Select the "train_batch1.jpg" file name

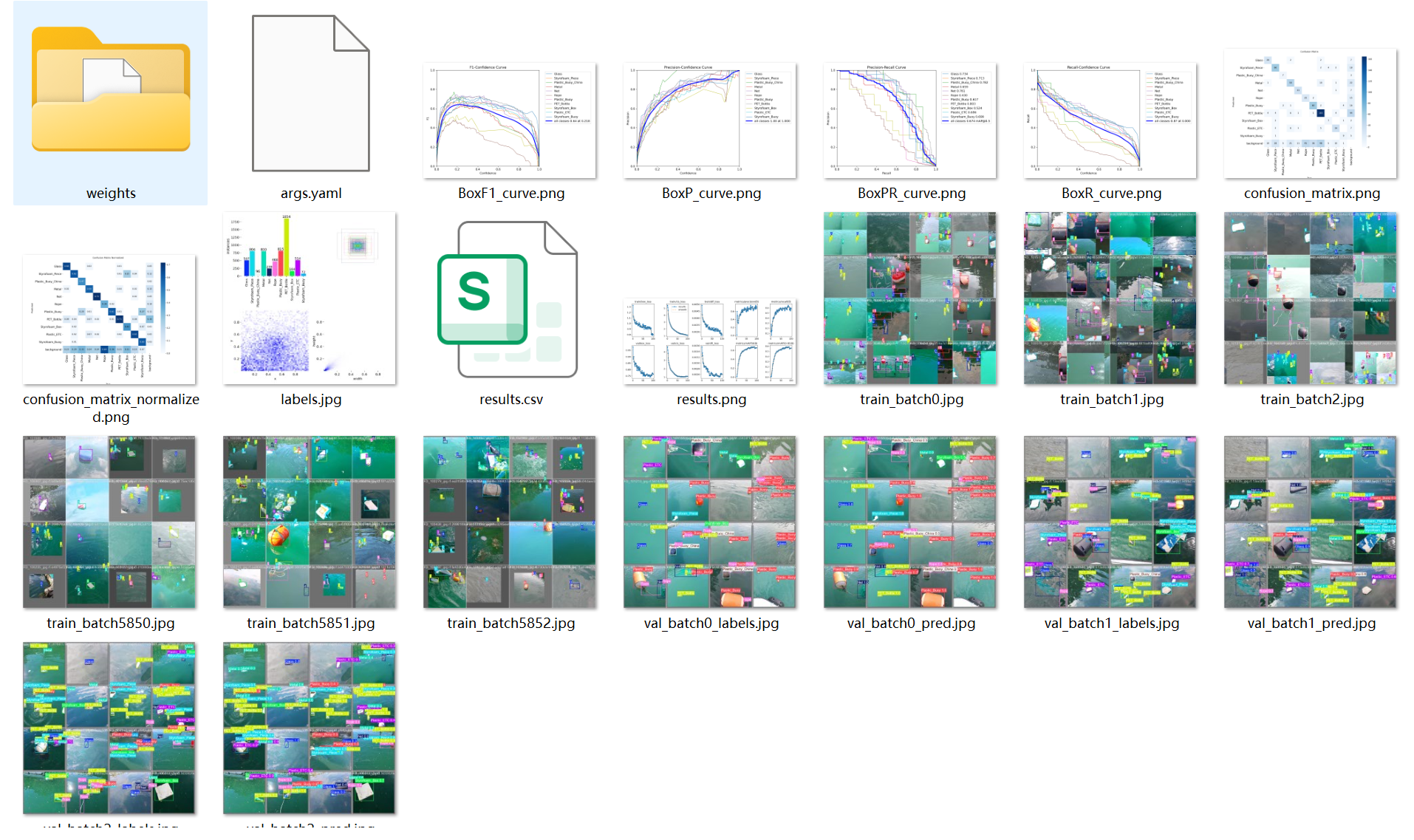[x=1112, y=400]
